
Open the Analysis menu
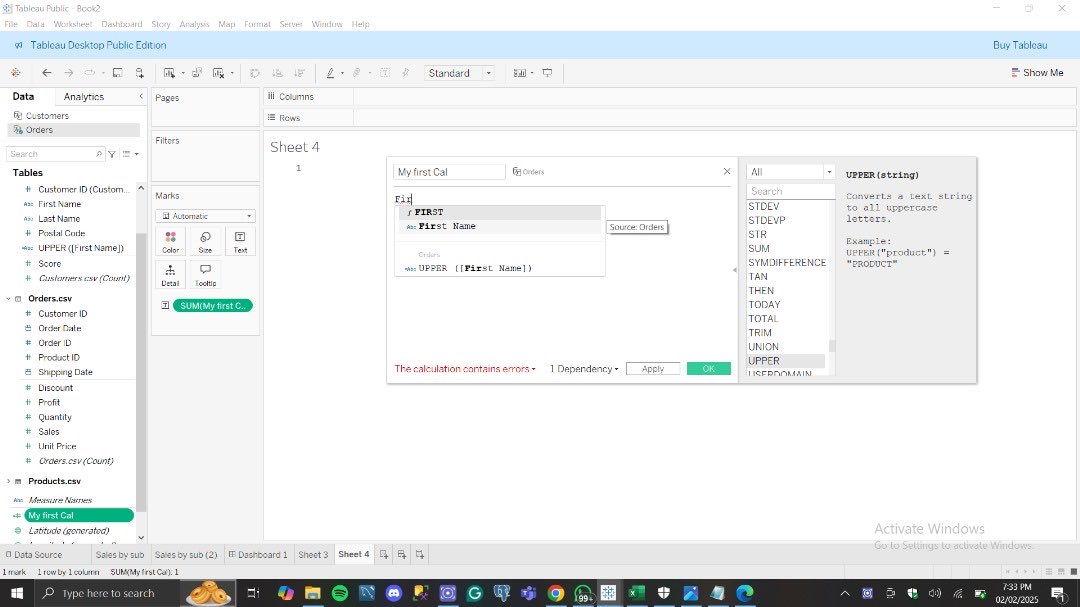point(194,23)
